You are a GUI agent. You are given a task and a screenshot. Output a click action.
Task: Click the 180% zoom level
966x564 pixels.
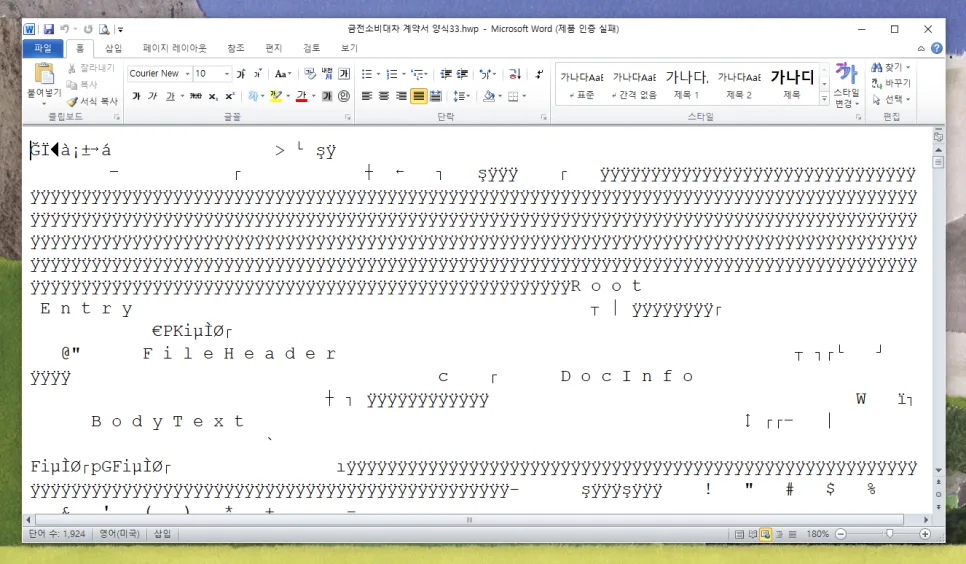point(818,534)
